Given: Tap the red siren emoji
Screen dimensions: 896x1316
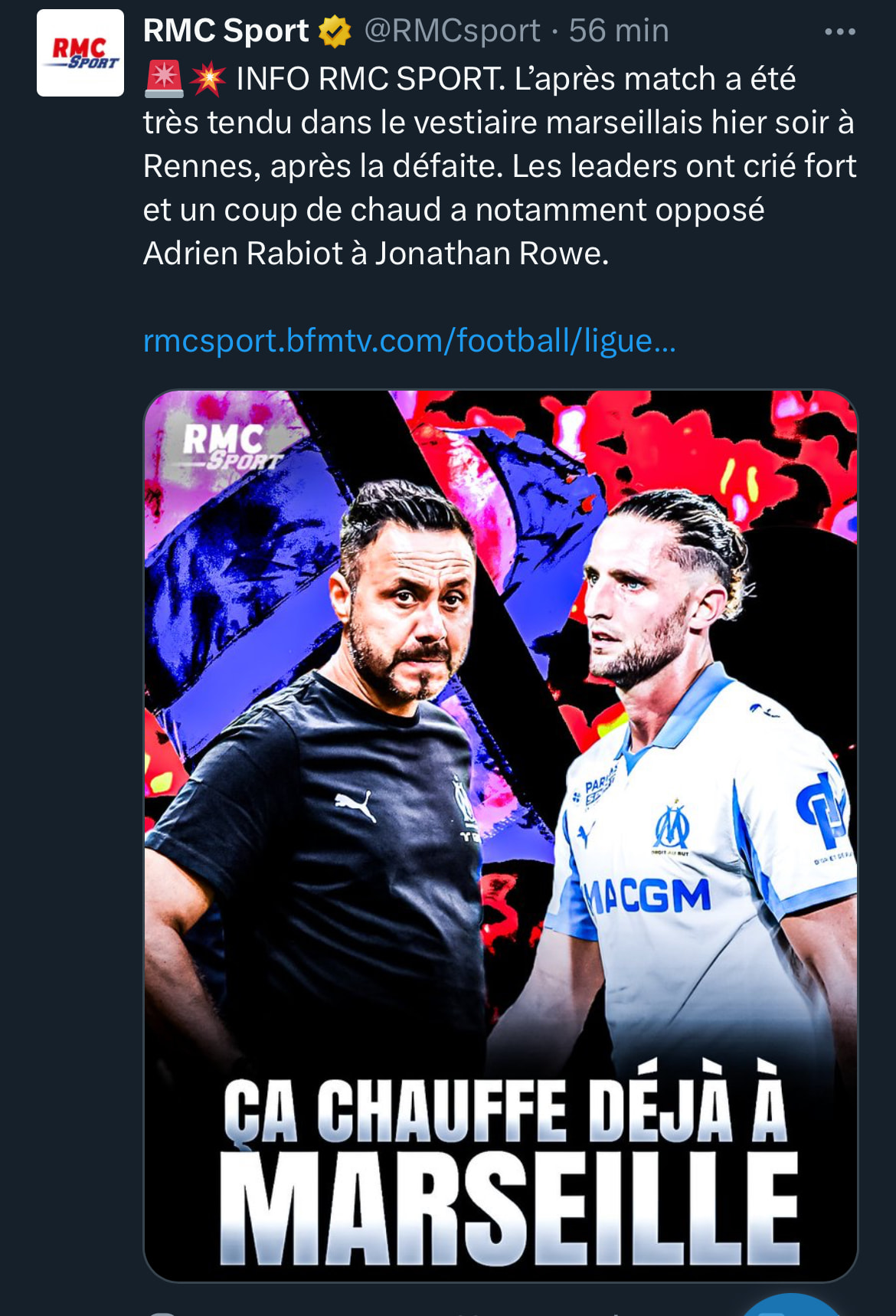Looking at the screenshot, I should point(163,79).
